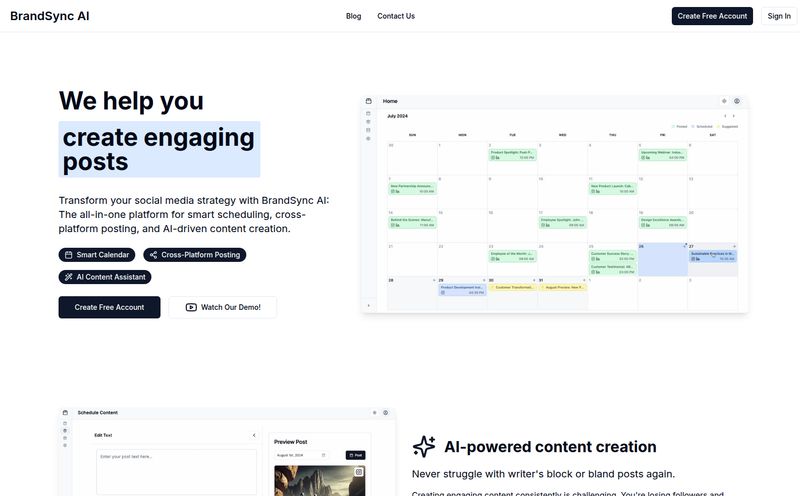Open user profile icon in Home calendar header
The image size is (800, 496).
pos(737,101)
